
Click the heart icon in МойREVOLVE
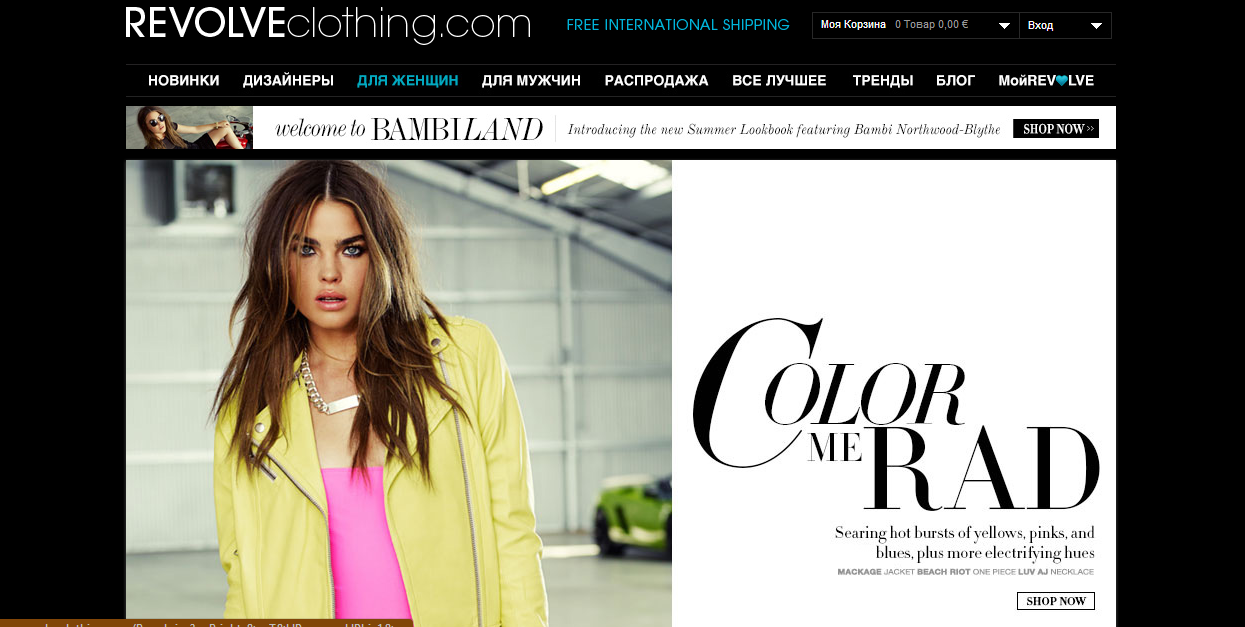[1061, 81]
